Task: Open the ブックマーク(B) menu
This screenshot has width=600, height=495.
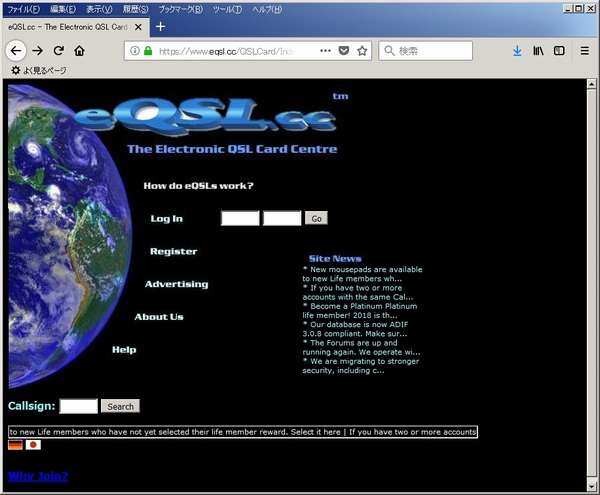Action: (181, 9)
